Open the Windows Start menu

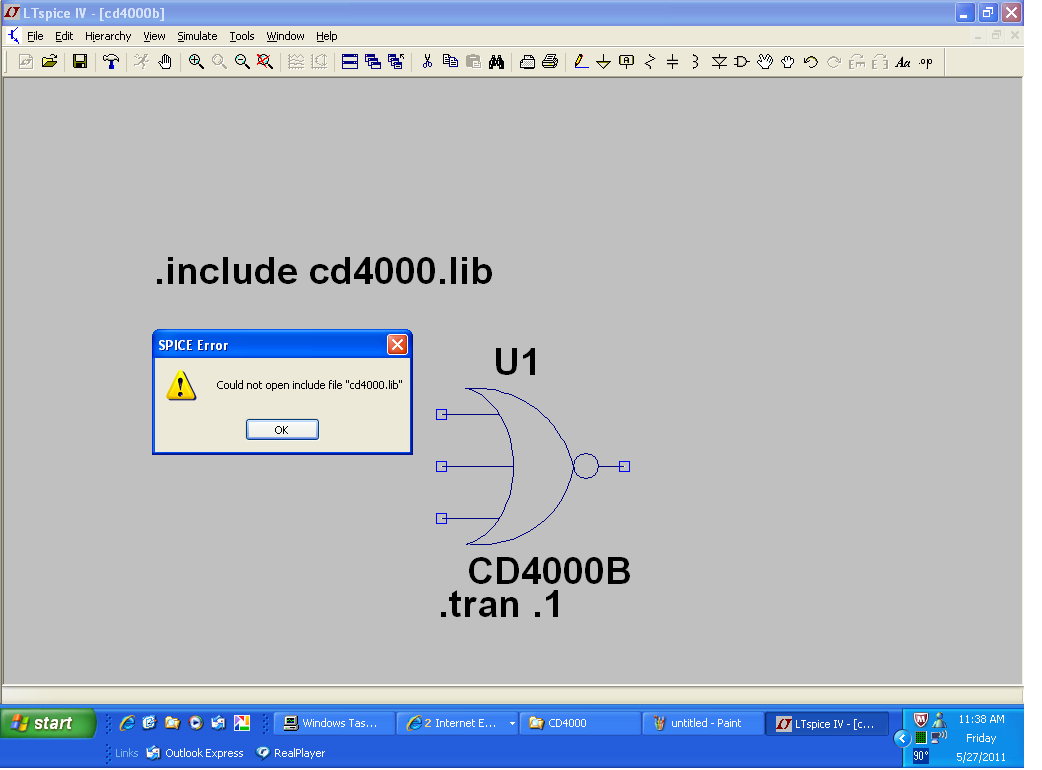[48, 723]
